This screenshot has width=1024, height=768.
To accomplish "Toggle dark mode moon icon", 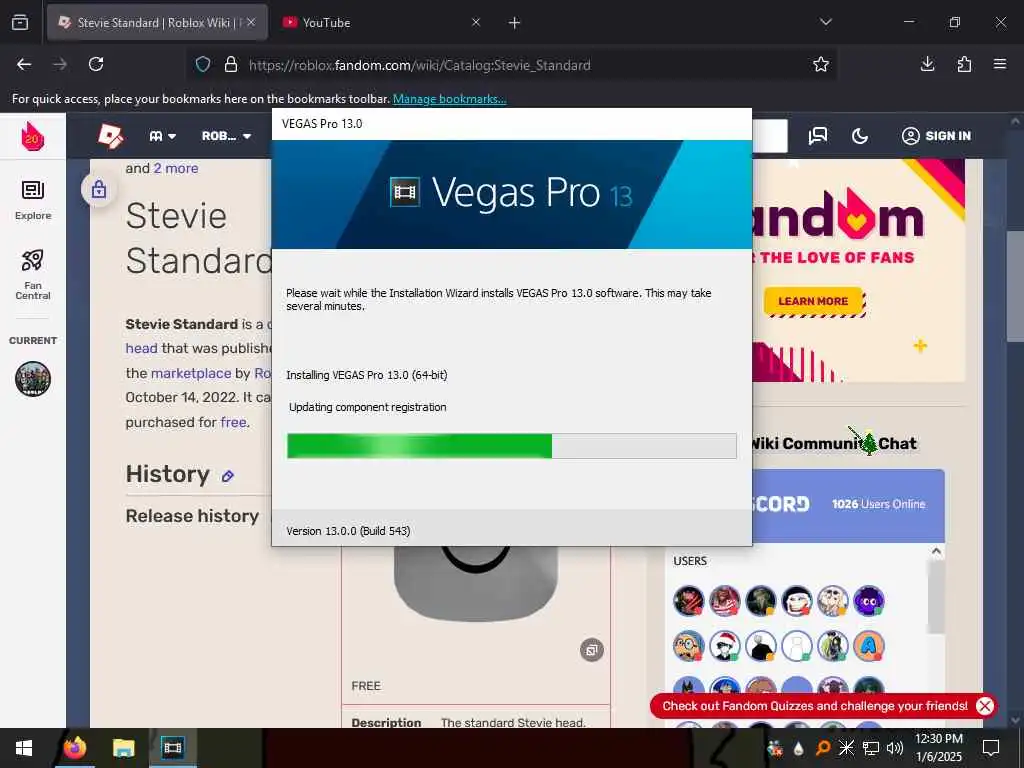I will tap(860, 136).
